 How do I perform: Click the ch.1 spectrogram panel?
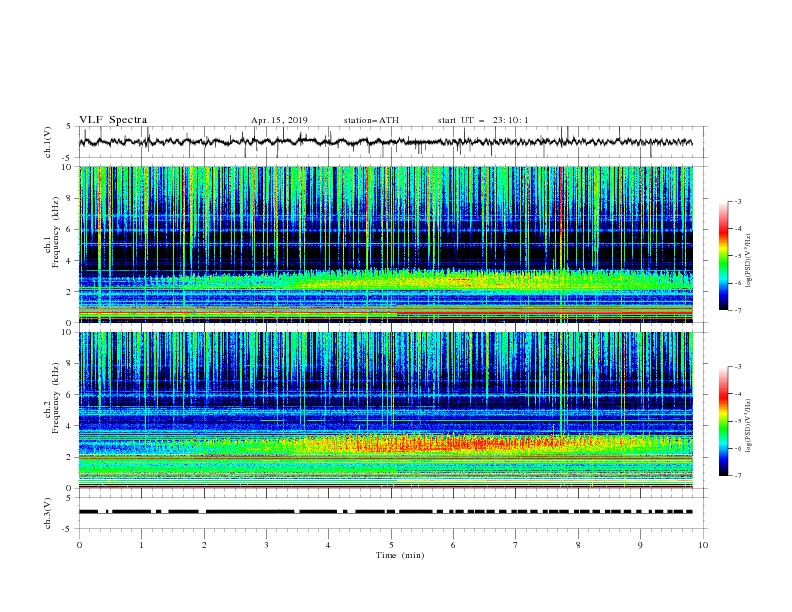(x=385, y=244)
